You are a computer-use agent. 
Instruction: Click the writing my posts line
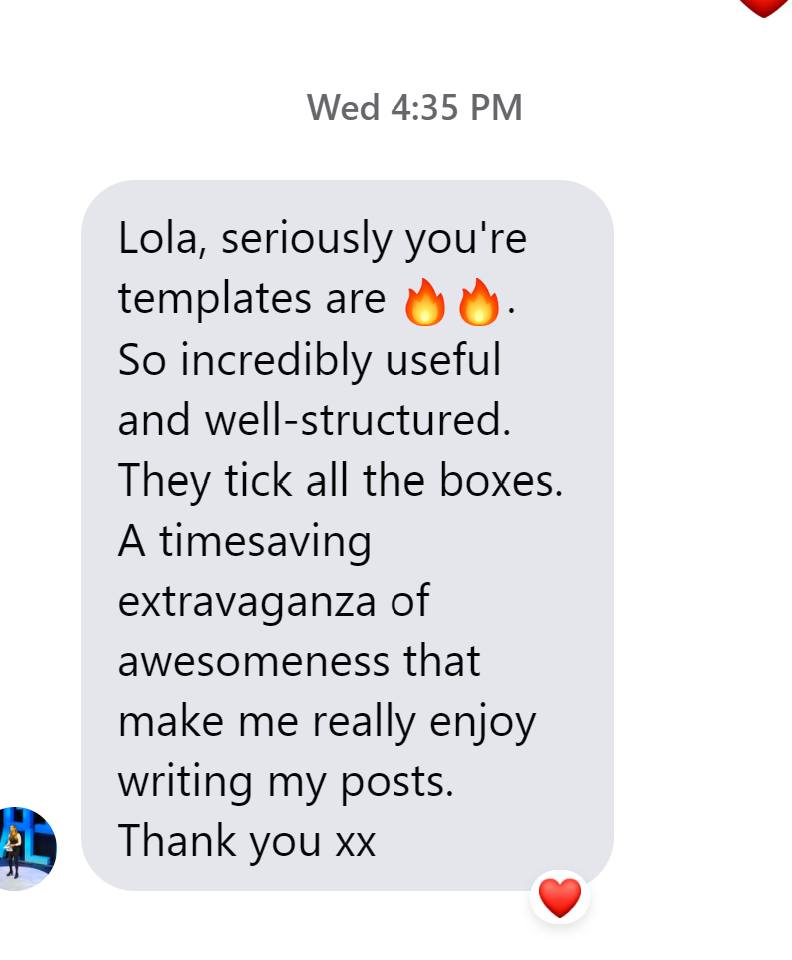click(285, 782)
